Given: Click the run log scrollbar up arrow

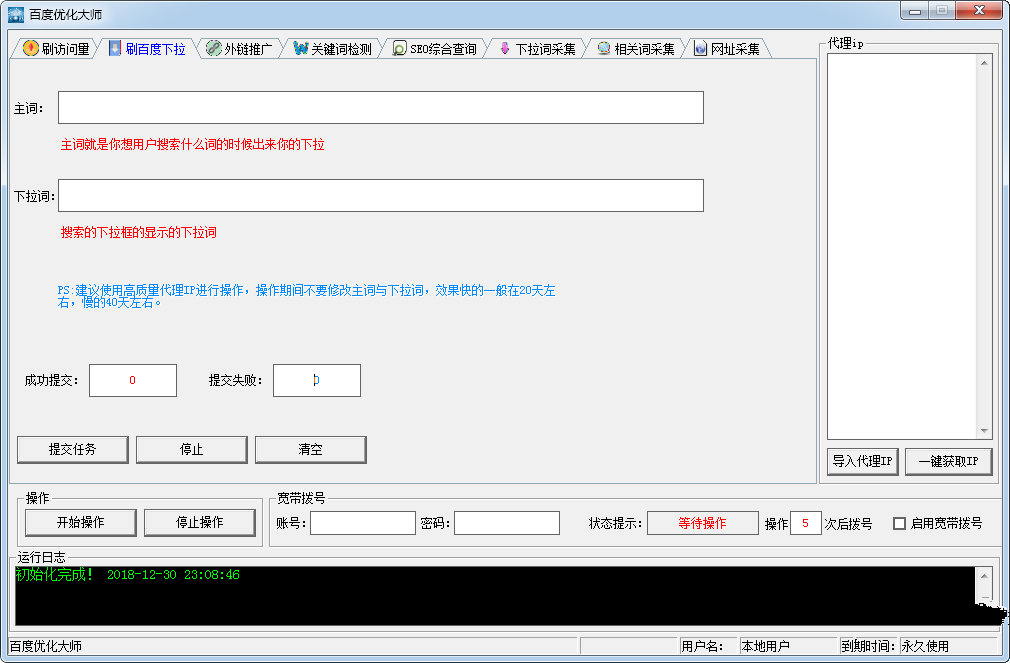Looking at the screenshot, I should click(984, 575).
